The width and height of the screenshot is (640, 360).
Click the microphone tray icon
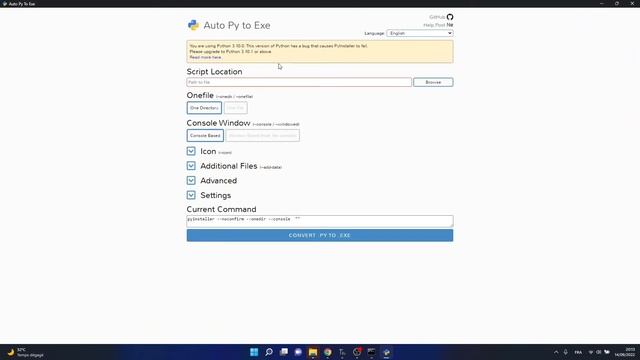coord(566,352)
